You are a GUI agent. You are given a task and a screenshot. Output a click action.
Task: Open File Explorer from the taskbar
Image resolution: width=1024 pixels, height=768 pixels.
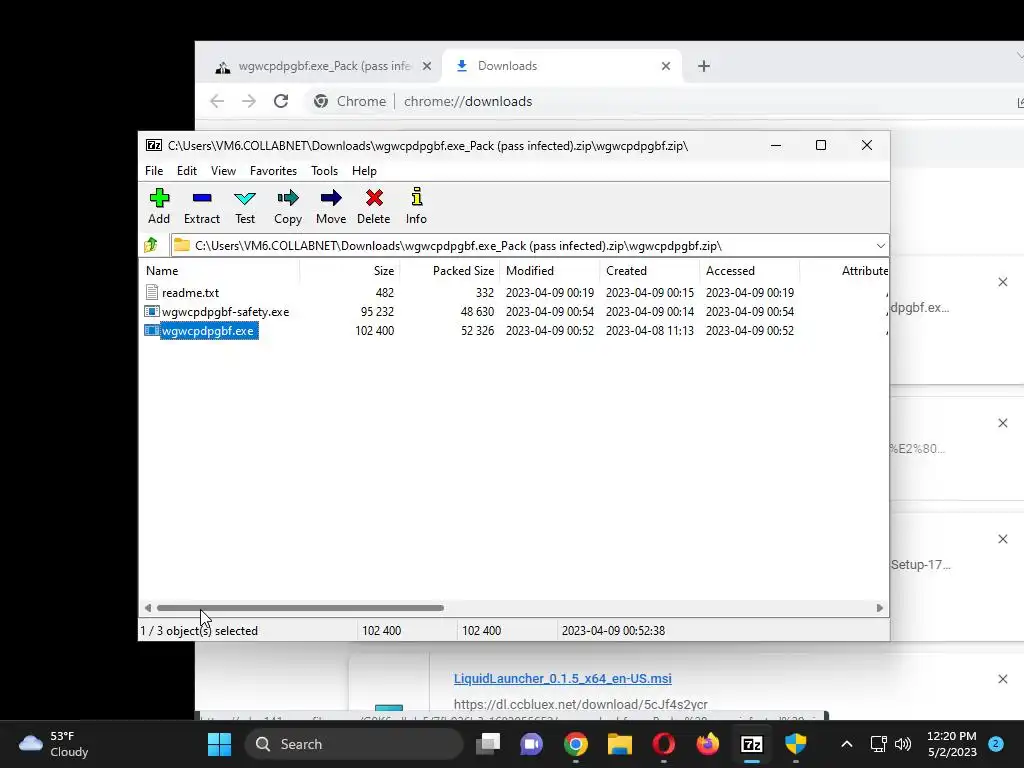click(x=620, y=744)
